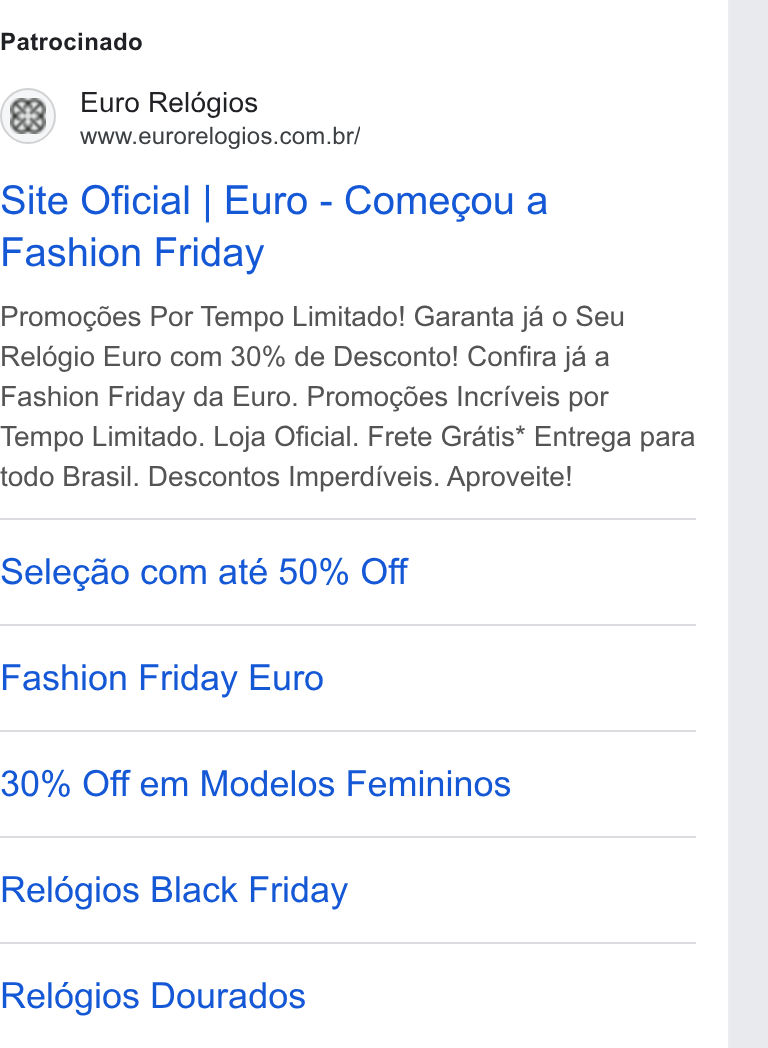Click 'Loja Oficial.' text in description
Image resolution: width=768 pixels, height=1048 pixels.
pos(286,437)
